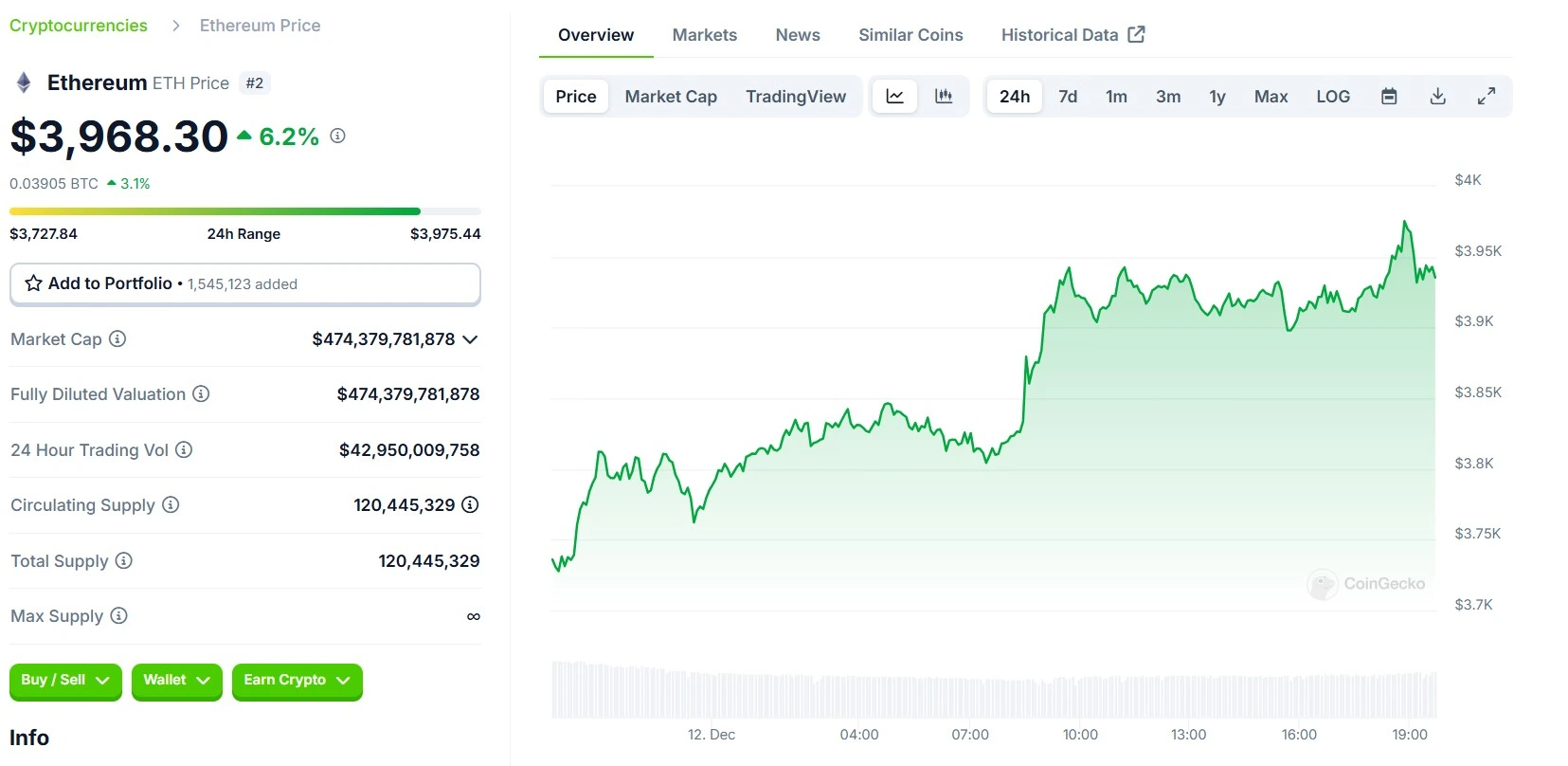Switch chart to candlestick chart icon
Viewport: 1568px width, 766px height.
[x=944, y=97]
